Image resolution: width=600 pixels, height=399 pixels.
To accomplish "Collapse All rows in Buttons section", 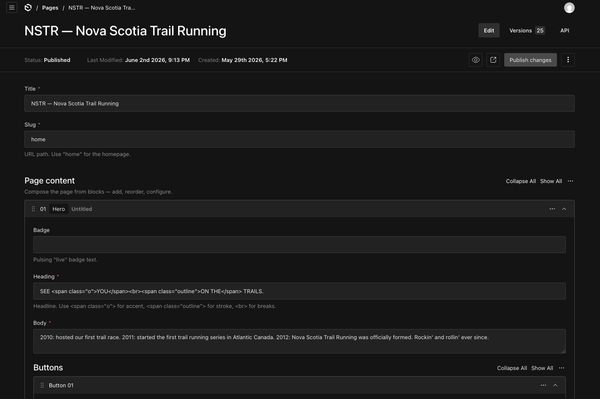I will [512, 368].
